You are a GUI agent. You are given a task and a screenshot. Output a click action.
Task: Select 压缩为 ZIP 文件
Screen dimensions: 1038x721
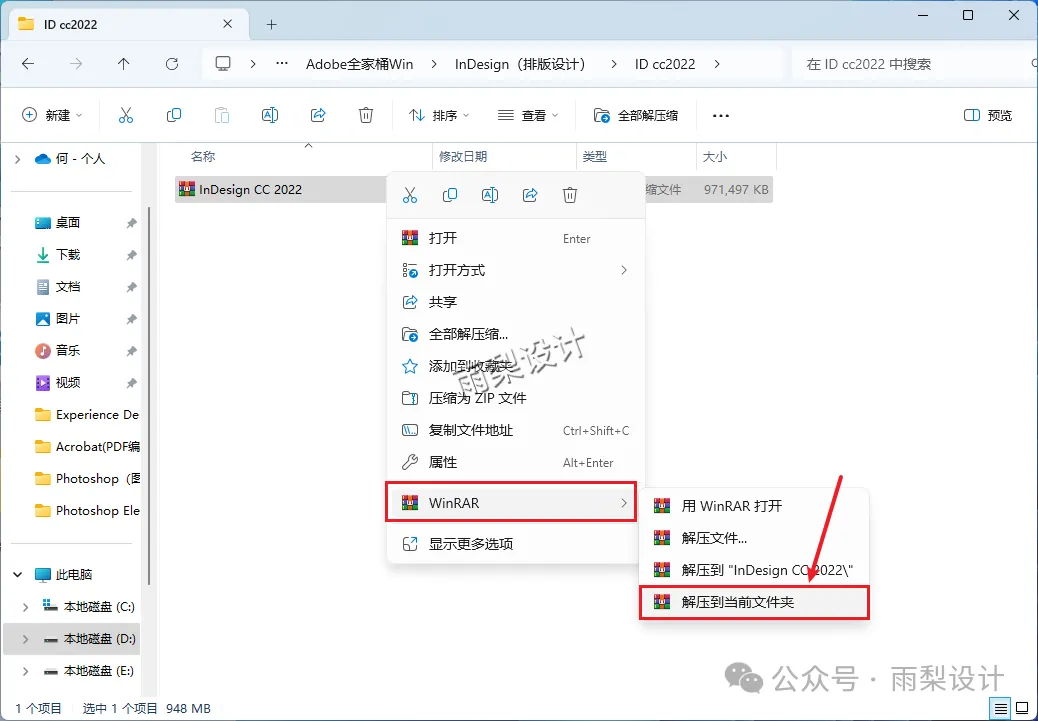click(x=516, y=398)
